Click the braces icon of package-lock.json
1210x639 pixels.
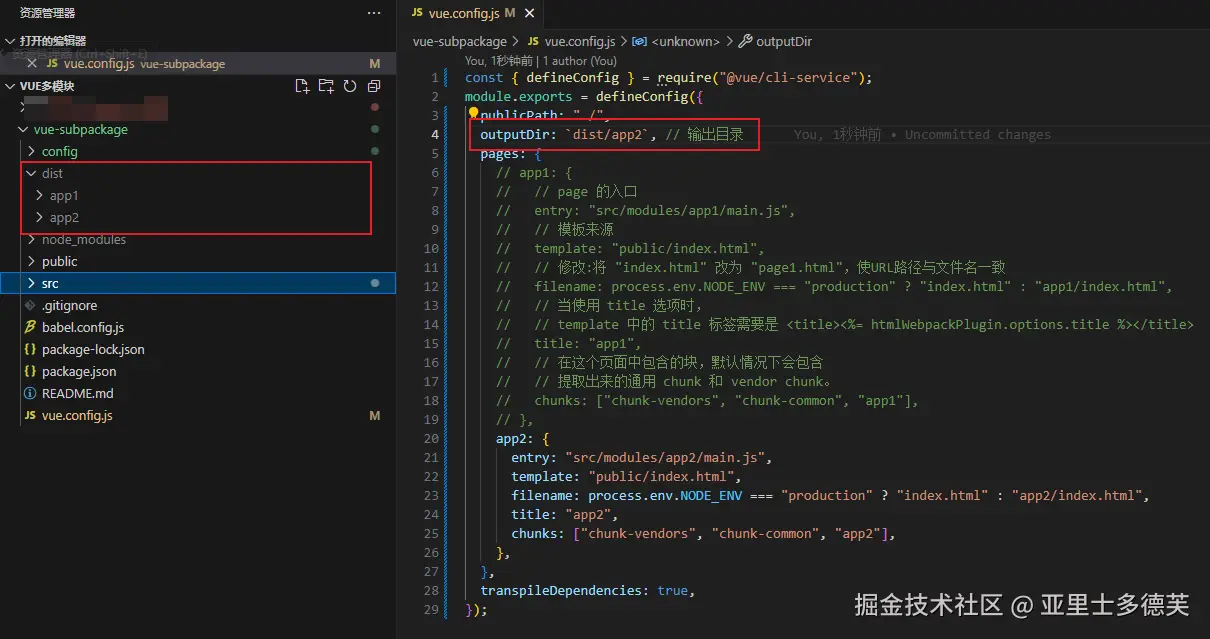pos(30,349)
